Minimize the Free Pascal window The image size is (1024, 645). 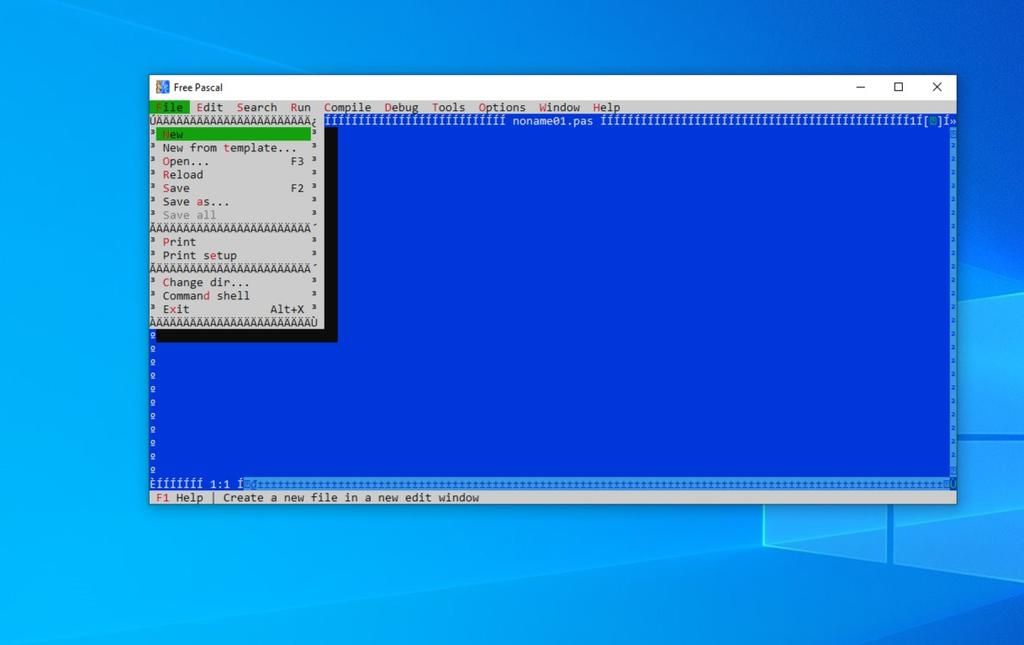pos(861,87)
